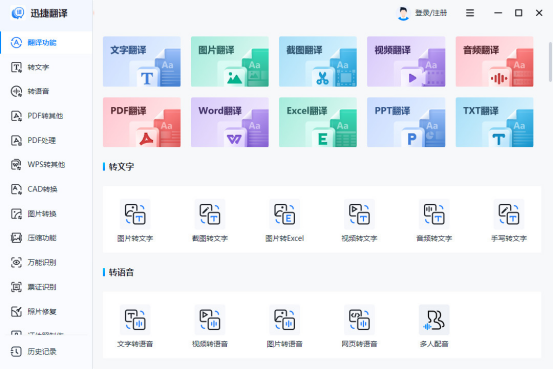Click the 登录/注册 login link

[x=431, y=13]
